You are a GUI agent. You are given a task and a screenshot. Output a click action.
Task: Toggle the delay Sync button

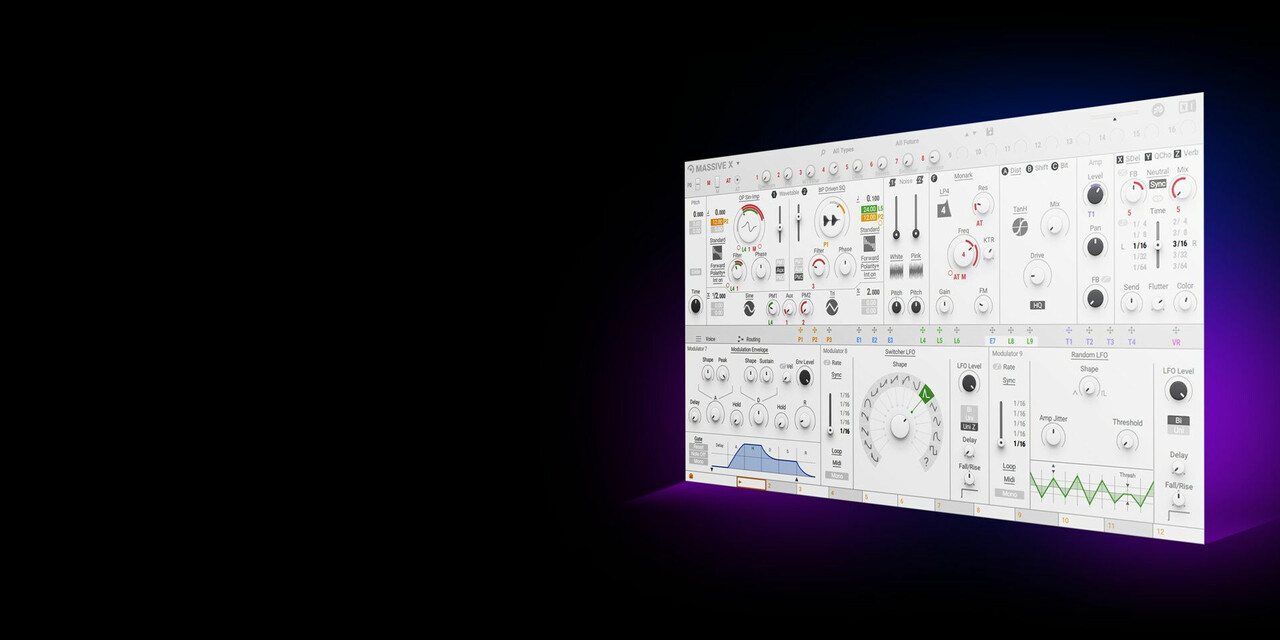click(1158, 184)
